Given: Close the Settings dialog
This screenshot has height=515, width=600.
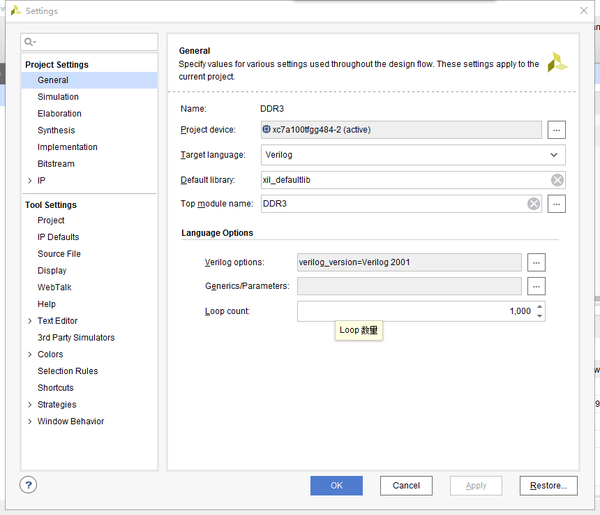Looking at the screenshot, I should [x=584, y=11].
